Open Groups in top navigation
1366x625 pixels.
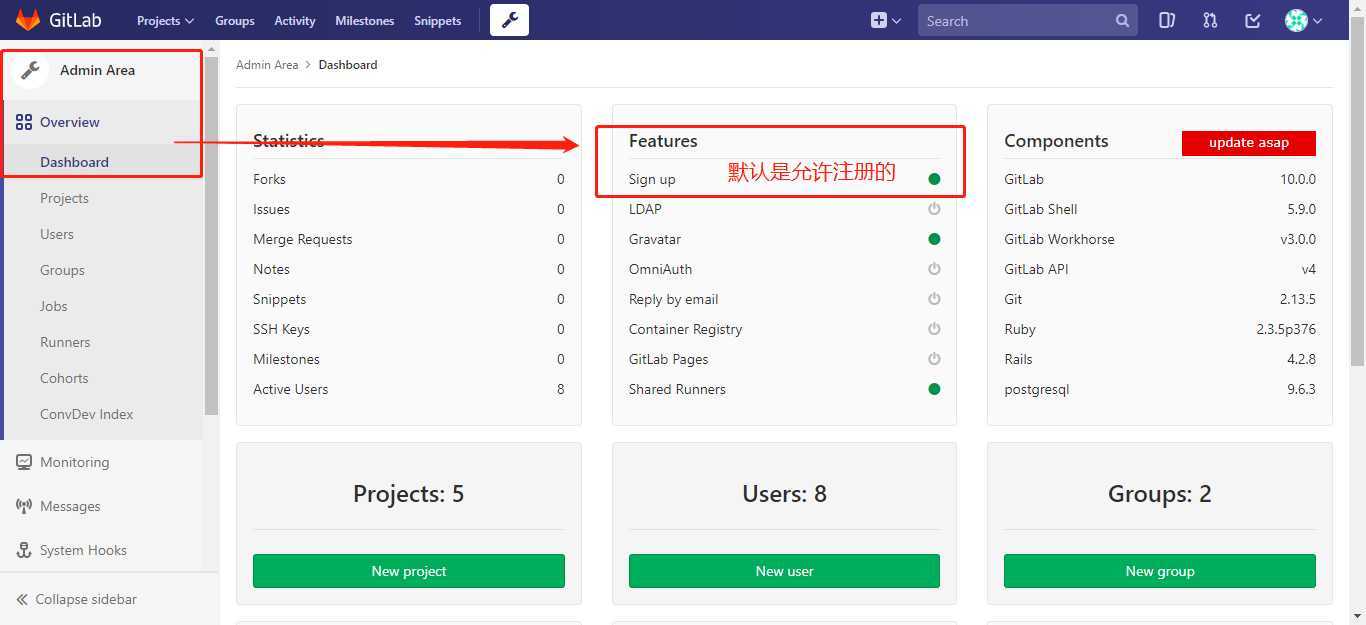[235, 20]
